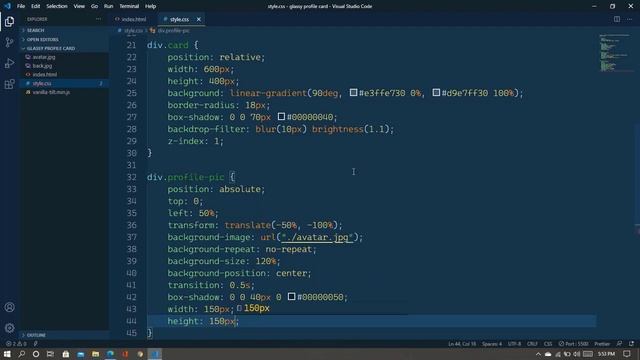640x360 pixels.
Task: Open Explorer more actions (three dots)
Action: coord(98,19)
